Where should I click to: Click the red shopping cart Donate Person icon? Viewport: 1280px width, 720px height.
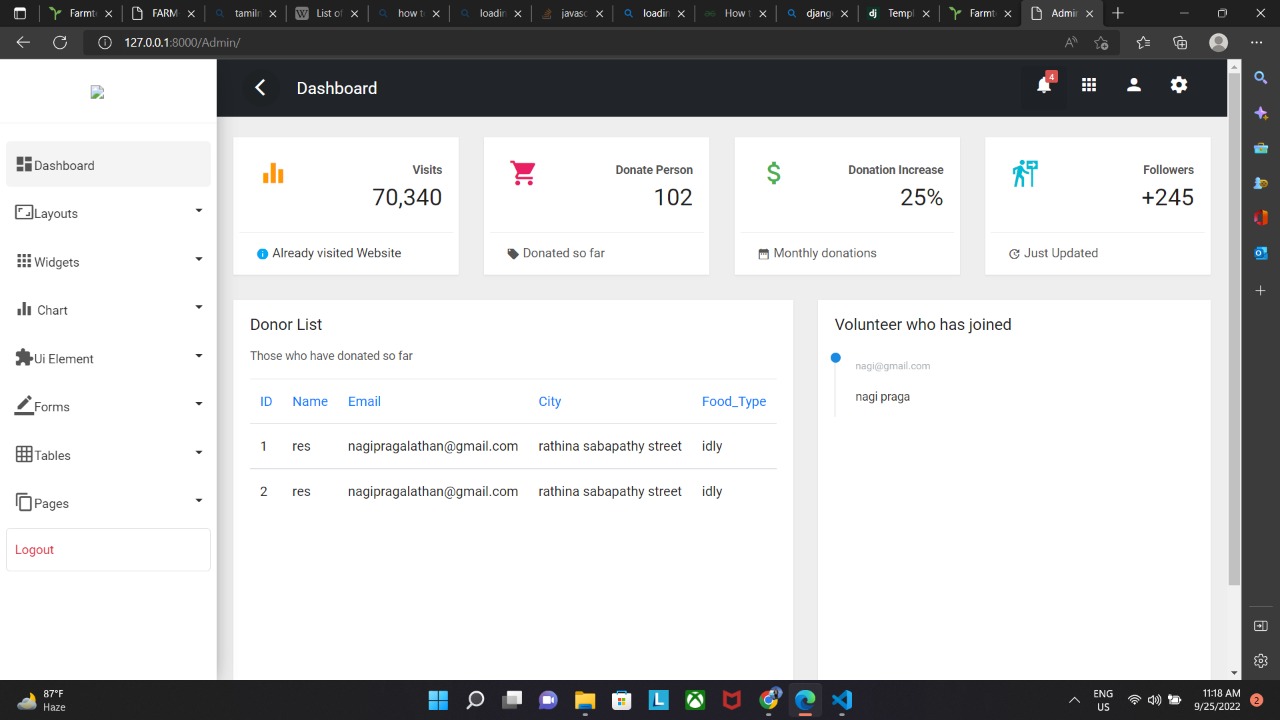(523, 173)
